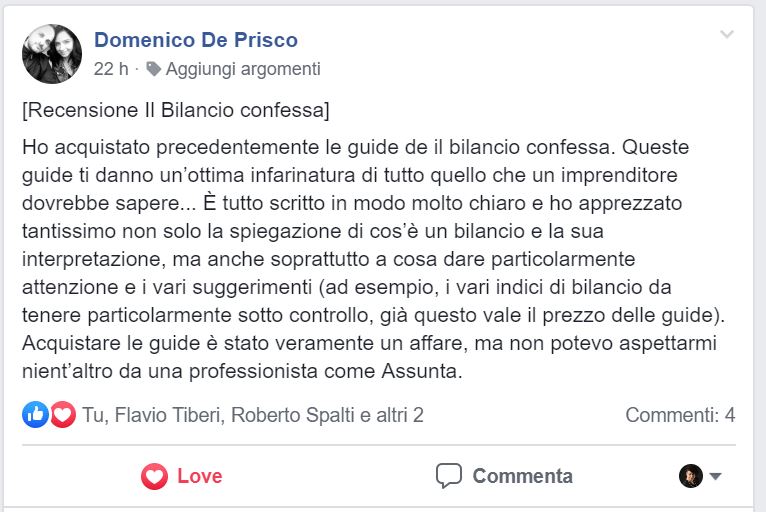
Task: Click the tag icon beside Aggiungi argomenti
Action: pos(153,69)
